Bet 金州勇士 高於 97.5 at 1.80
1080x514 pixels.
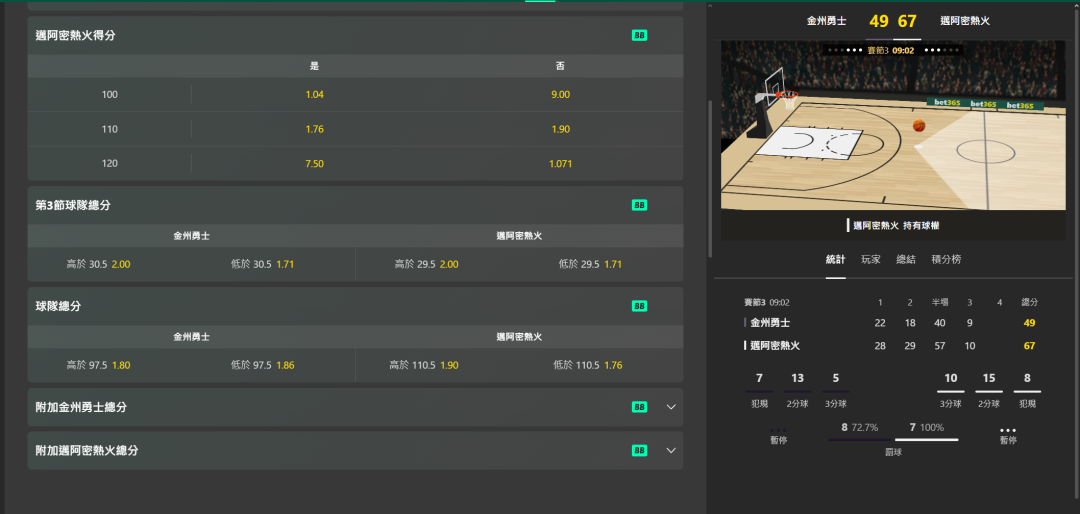98,365
